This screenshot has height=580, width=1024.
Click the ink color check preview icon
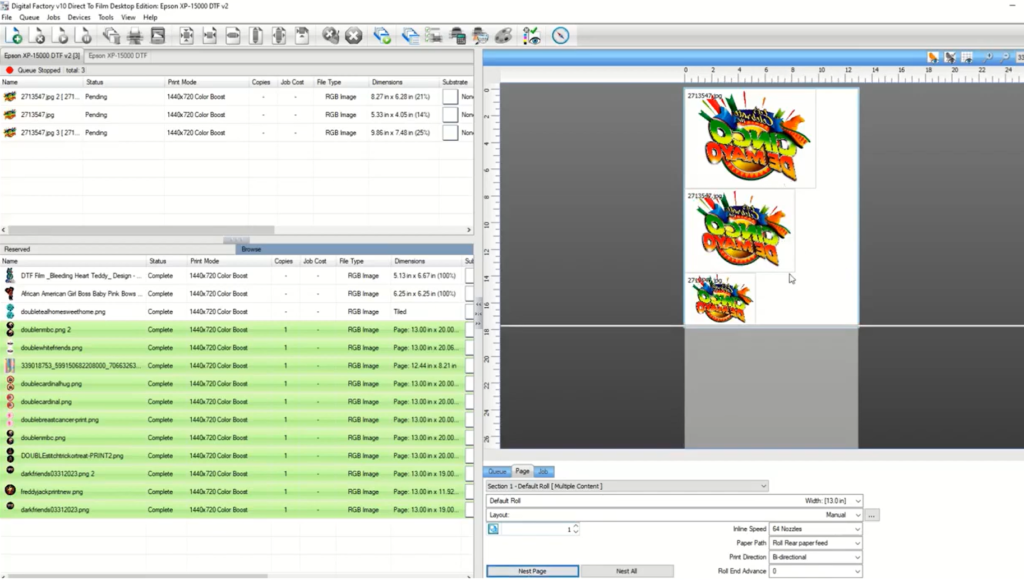pyautogui.click(x=532, y=36)
